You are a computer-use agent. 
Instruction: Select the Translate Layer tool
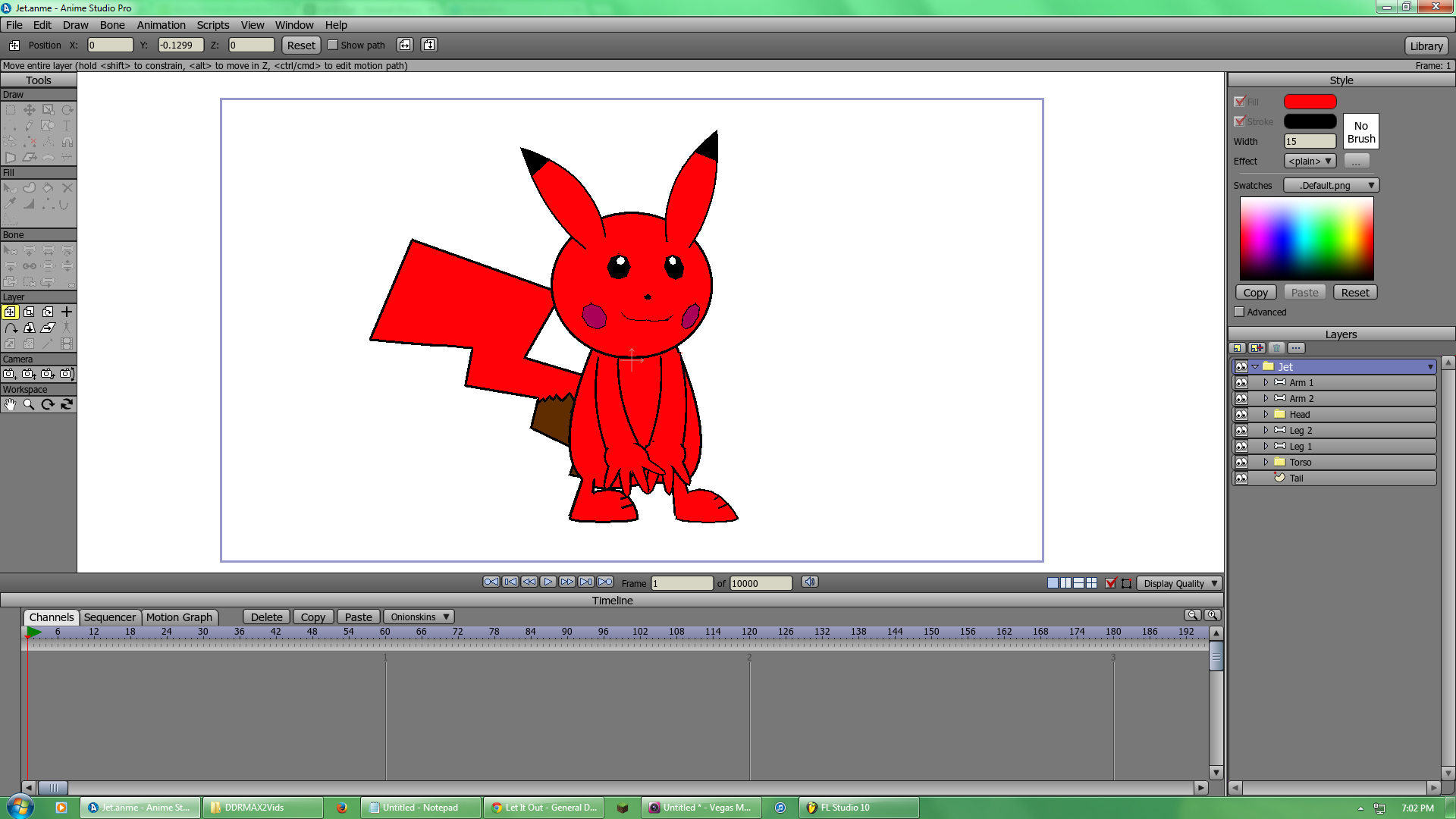[10, 312]
